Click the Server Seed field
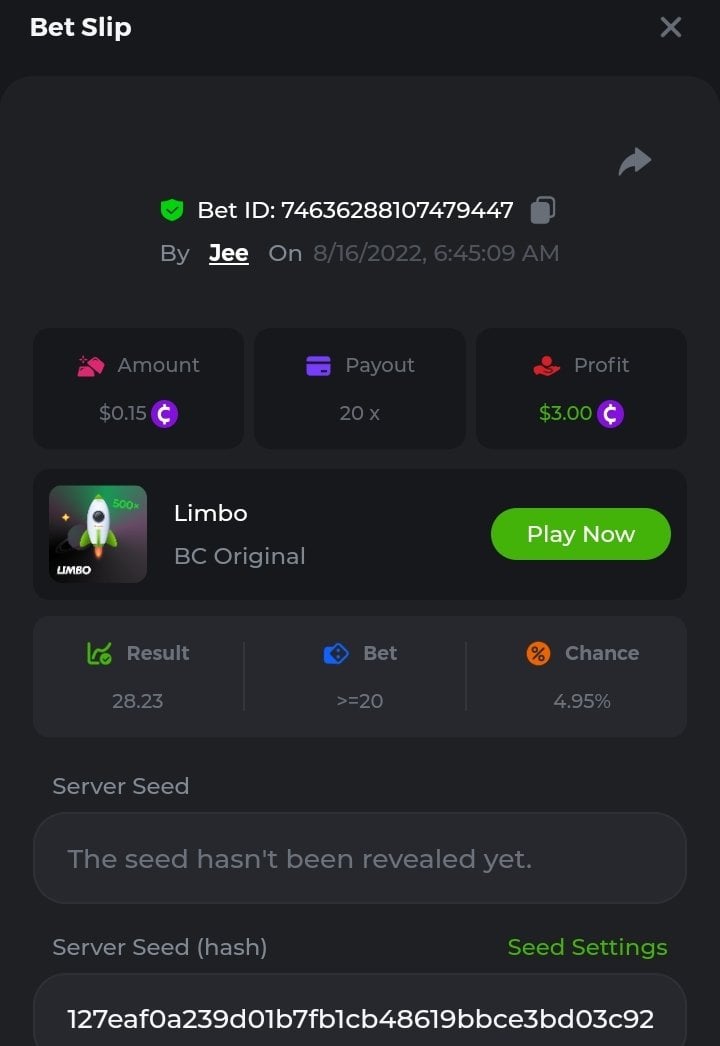The width and height of the screenshot is (720, 1046). (x=360, y=858)
